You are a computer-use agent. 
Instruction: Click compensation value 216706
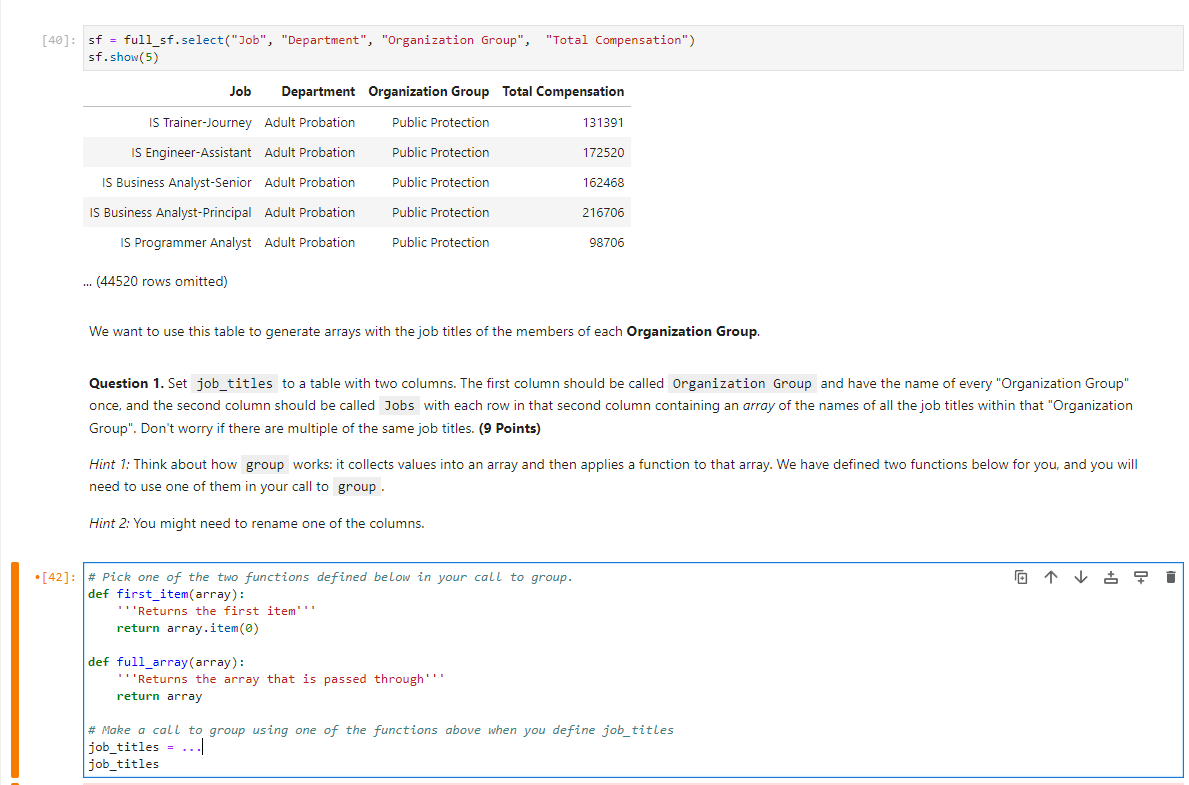(603, 212)
